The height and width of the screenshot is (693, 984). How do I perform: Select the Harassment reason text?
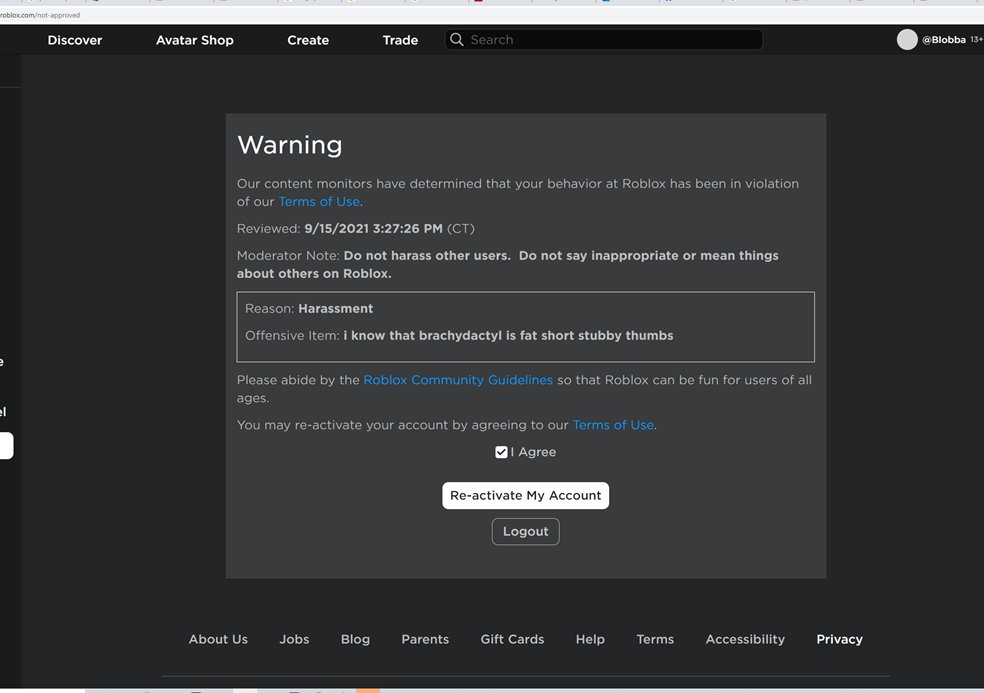click(336, 308)
